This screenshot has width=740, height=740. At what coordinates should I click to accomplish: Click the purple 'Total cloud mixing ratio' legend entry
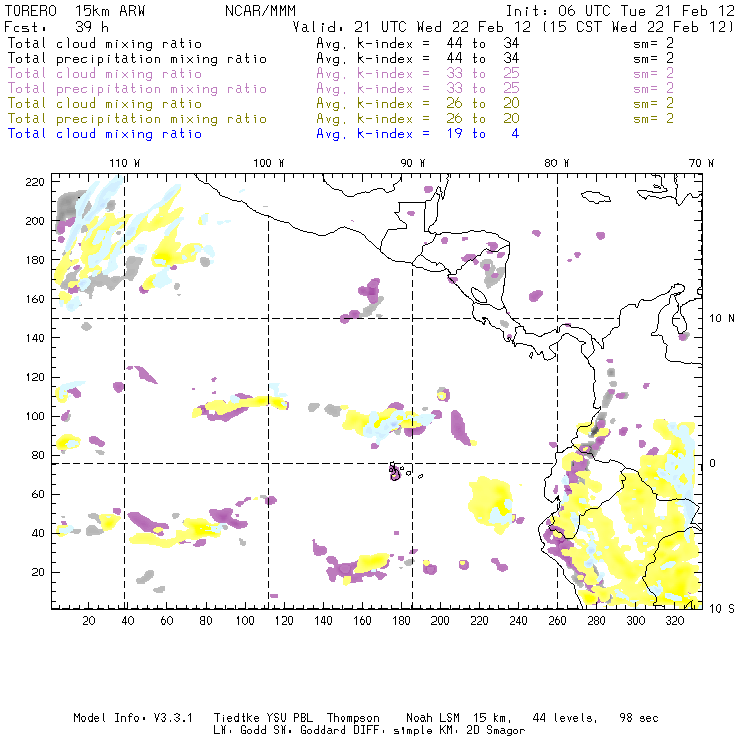[x=105, y=74]
